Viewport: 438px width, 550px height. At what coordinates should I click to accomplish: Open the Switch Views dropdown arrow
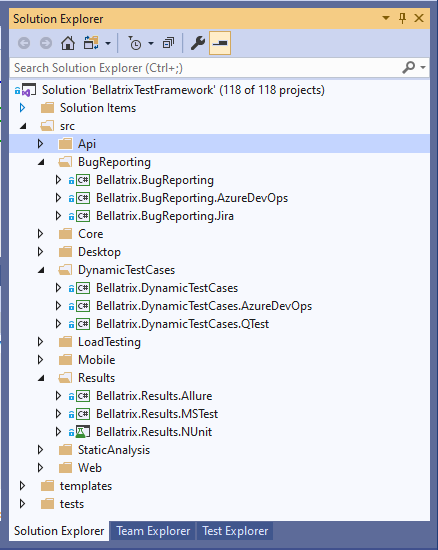[108, 43]
